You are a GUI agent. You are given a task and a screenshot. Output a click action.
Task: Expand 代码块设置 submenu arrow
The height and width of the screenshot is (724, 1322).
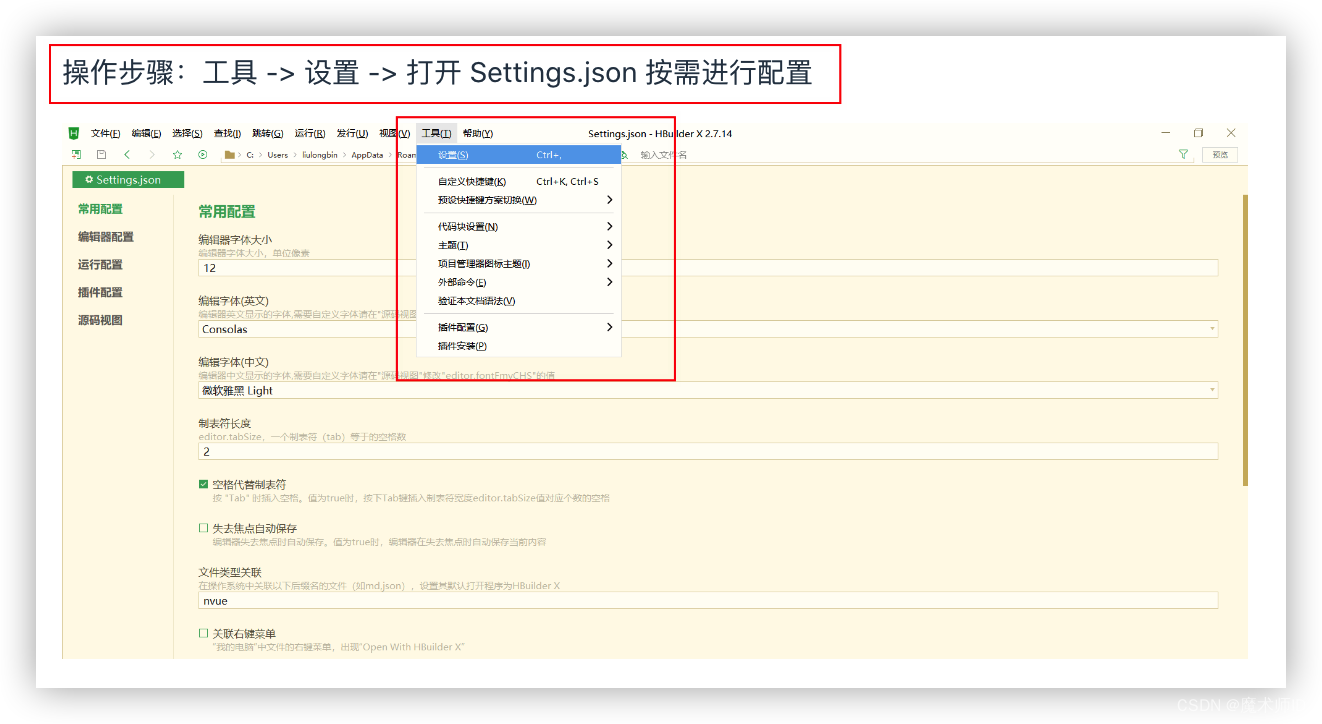(x=609, y=226)
